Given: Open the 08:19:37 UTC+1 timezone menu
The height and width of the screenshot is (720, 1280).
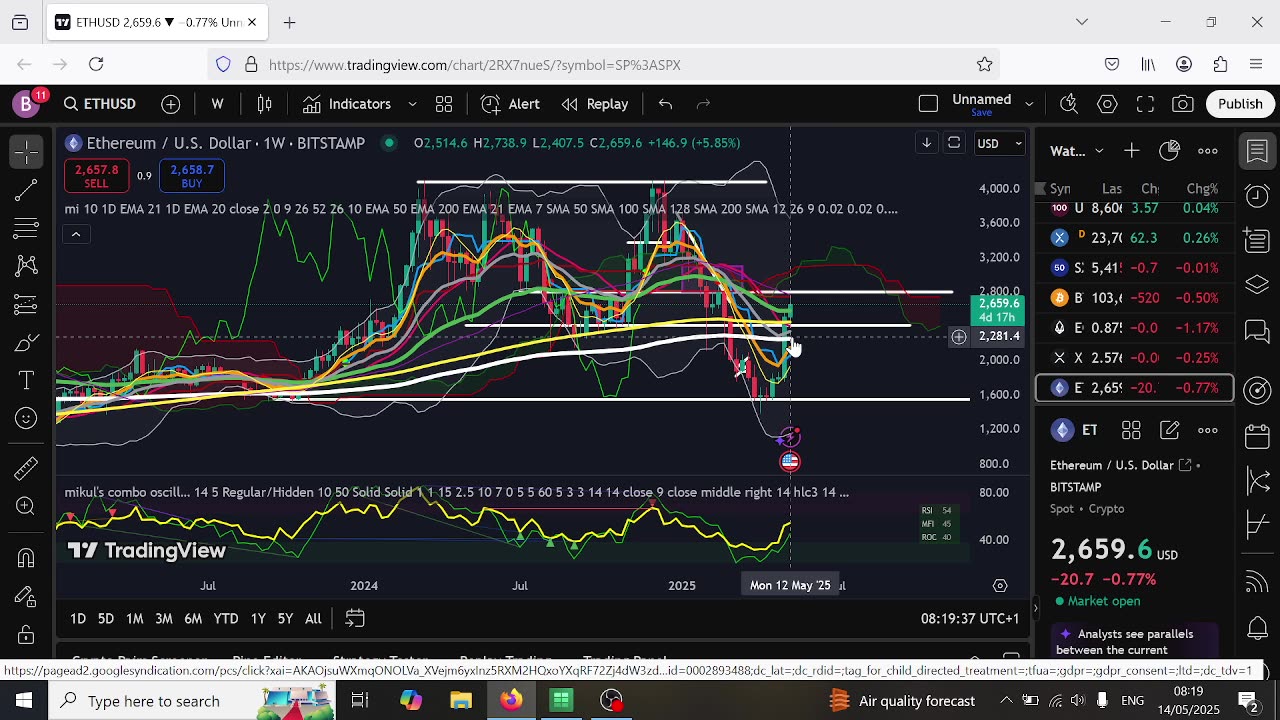Looking at the screenshot, I should tap(969, 619).
